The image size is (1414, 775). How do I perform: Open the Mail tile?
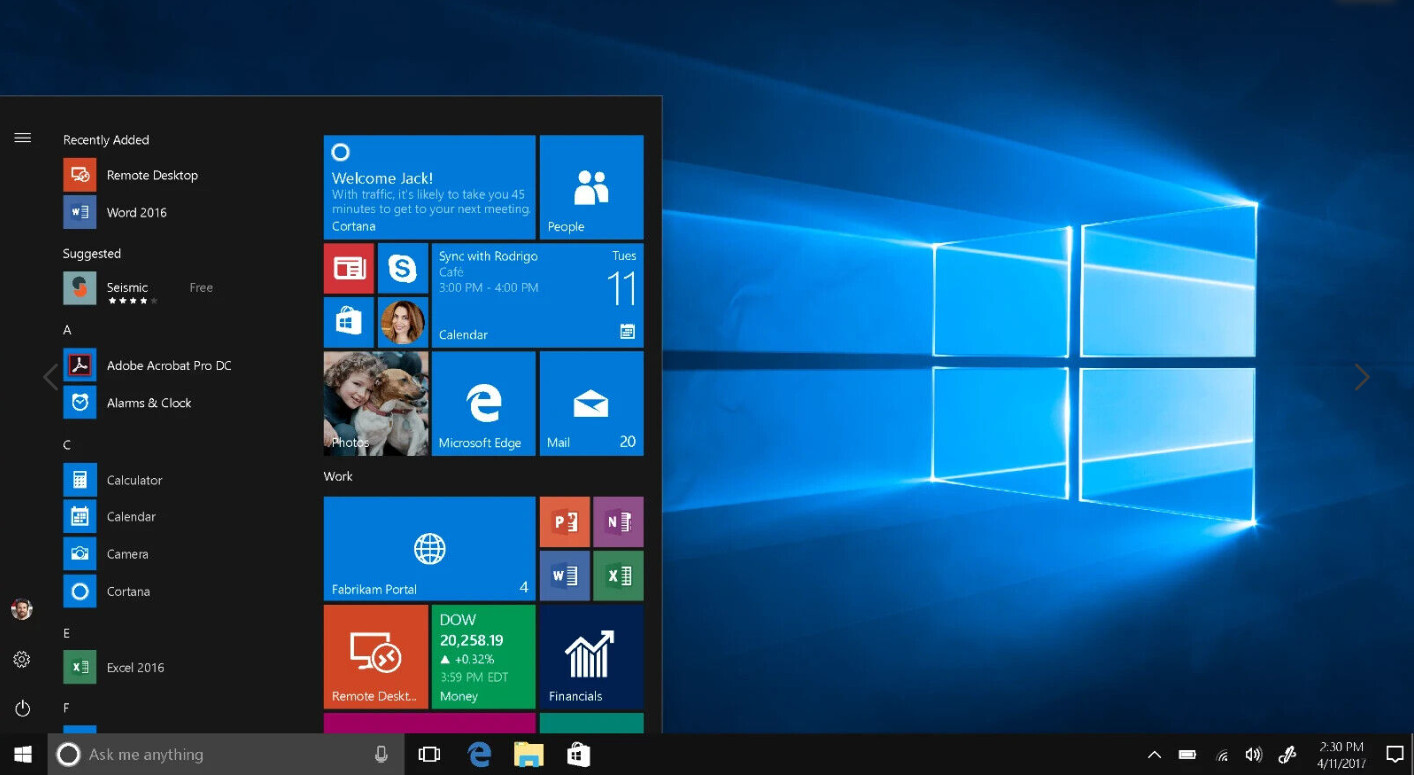(x=591, y=403)
